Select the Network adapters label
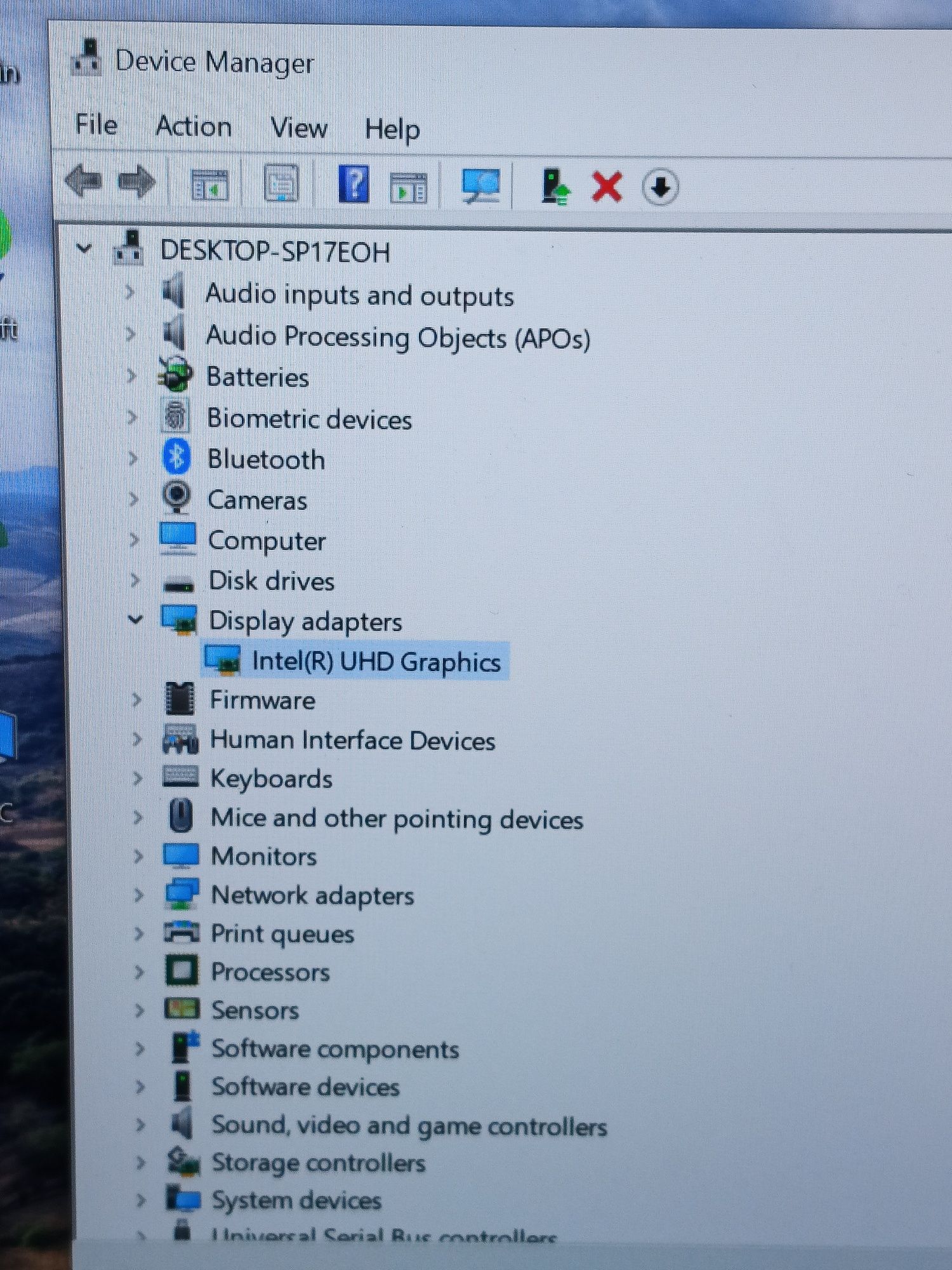This screenshot has width=952, height=1270. pyautogui.click(x=312, y=895)
